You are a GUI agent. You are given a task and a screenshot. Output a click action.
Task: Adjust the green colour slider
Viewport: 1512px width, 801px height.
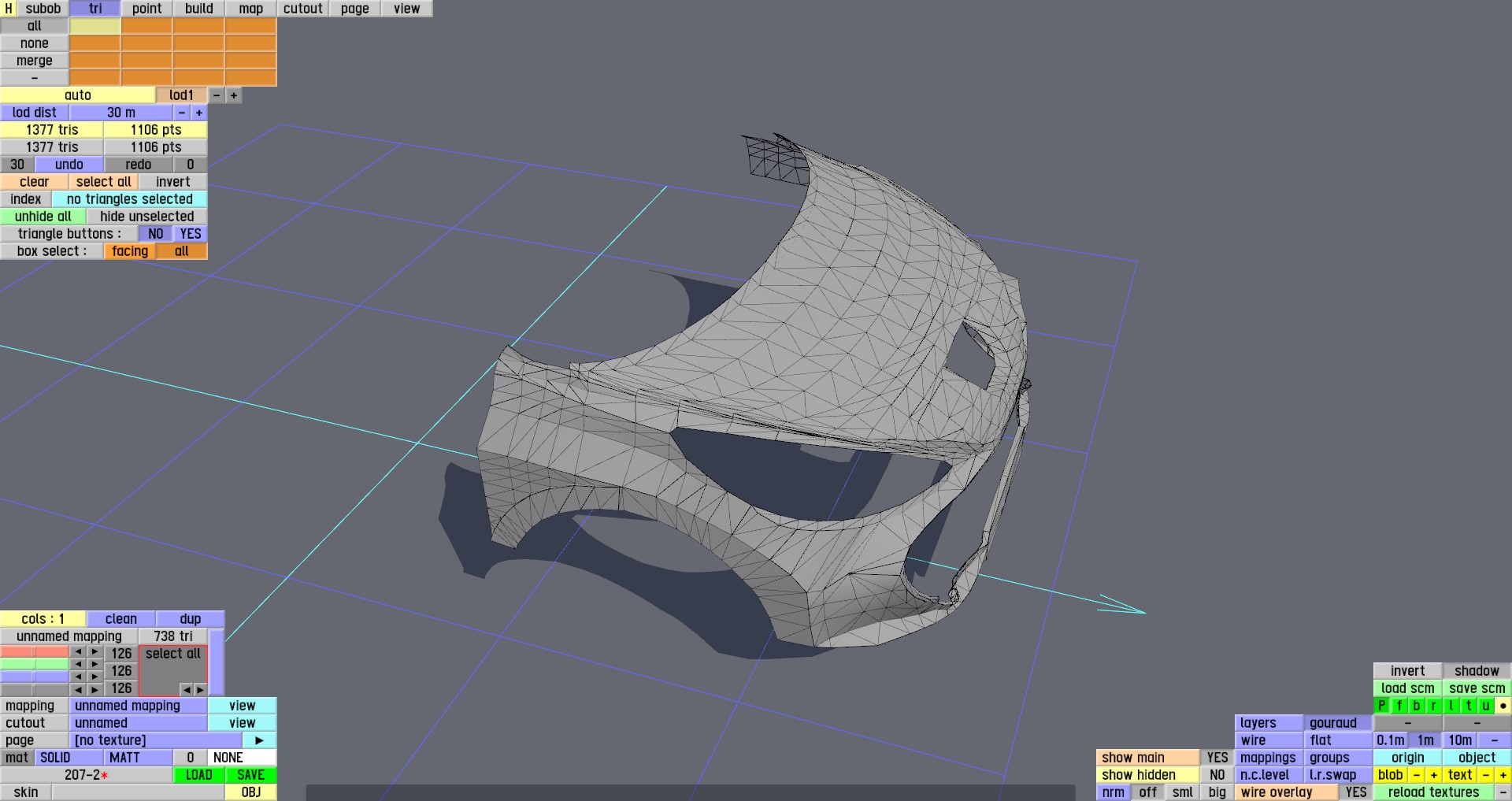pyautogui.click(x=35, y=664)
